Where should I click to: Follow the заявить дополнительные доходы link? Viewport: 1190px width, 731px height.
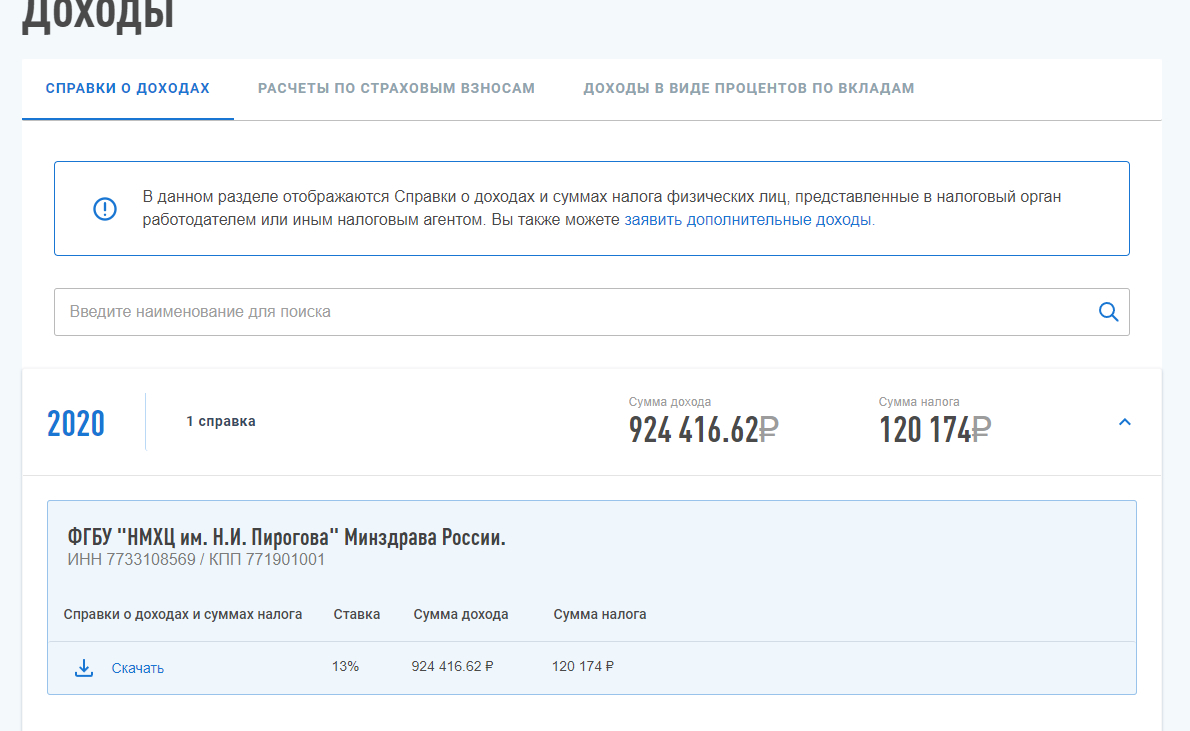[x=749, y=220]
